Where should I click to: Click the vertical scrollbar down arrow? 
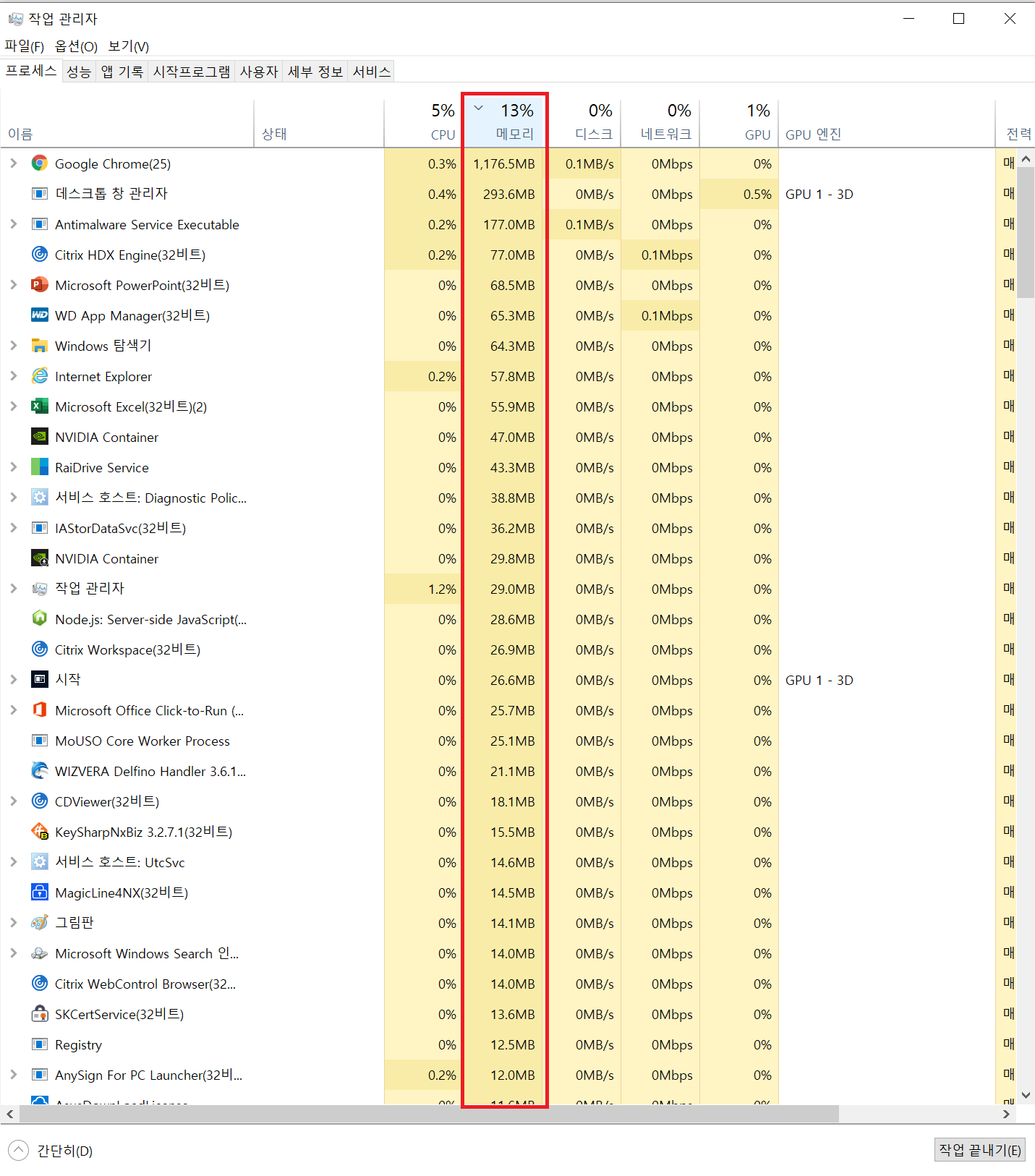click(1026, 1095)
